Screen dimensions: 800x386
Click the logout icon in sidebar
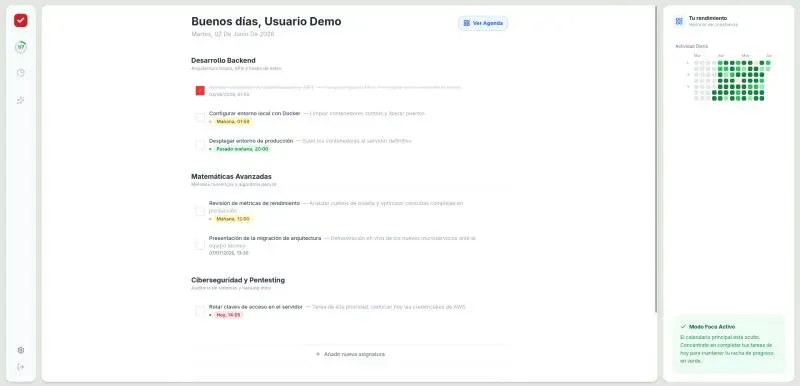21,367
